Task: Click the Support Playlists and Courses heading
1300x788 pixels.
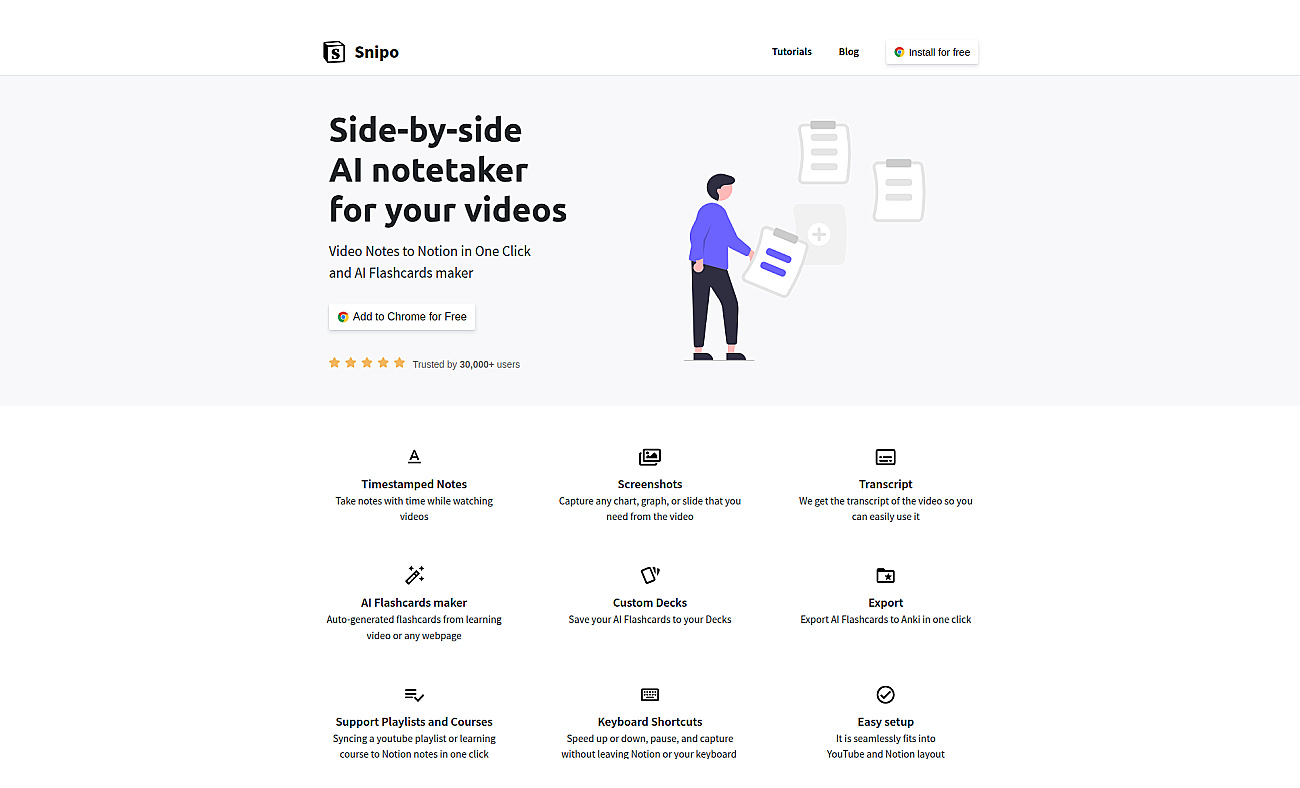Action: (x=414, y=722)
